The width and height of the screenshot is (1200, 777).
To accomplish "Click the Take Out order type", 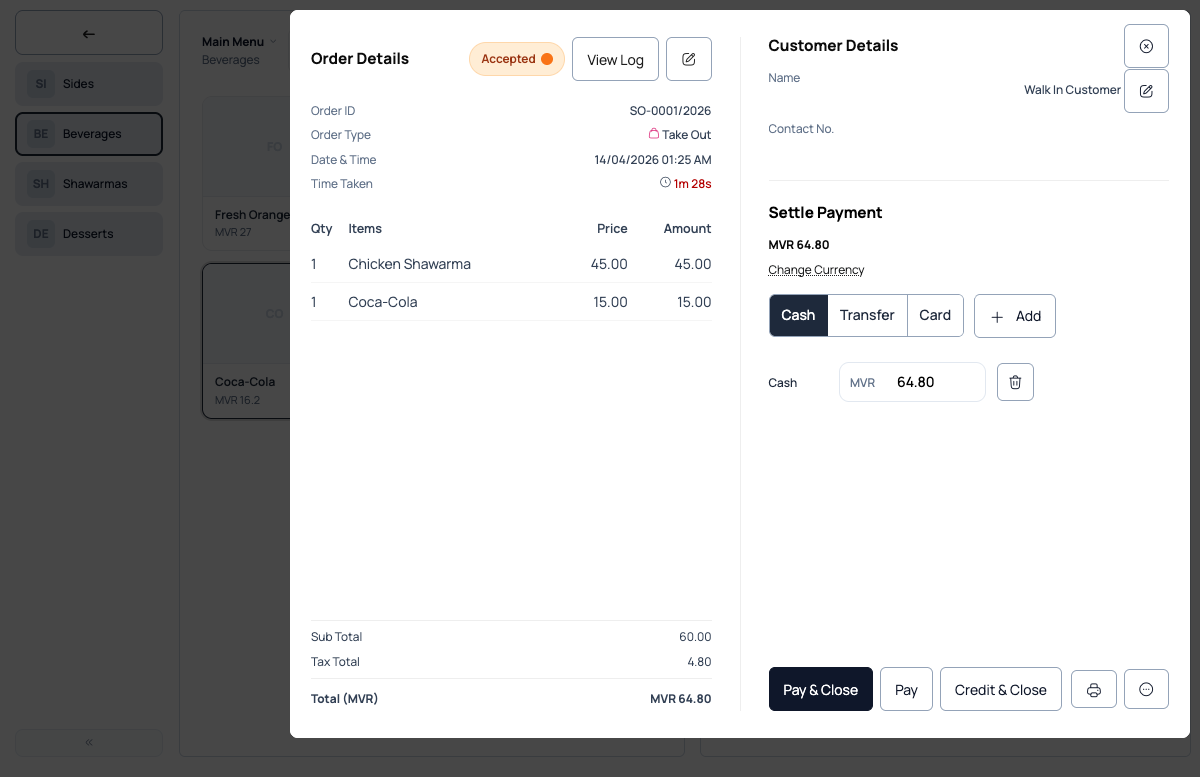I will [680, 135].
